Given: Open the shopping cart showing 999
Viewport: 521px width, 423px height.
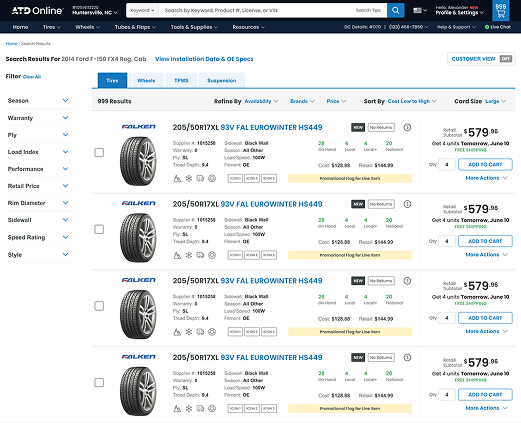Looking at the screenshot, I should [x=501, y=10].
